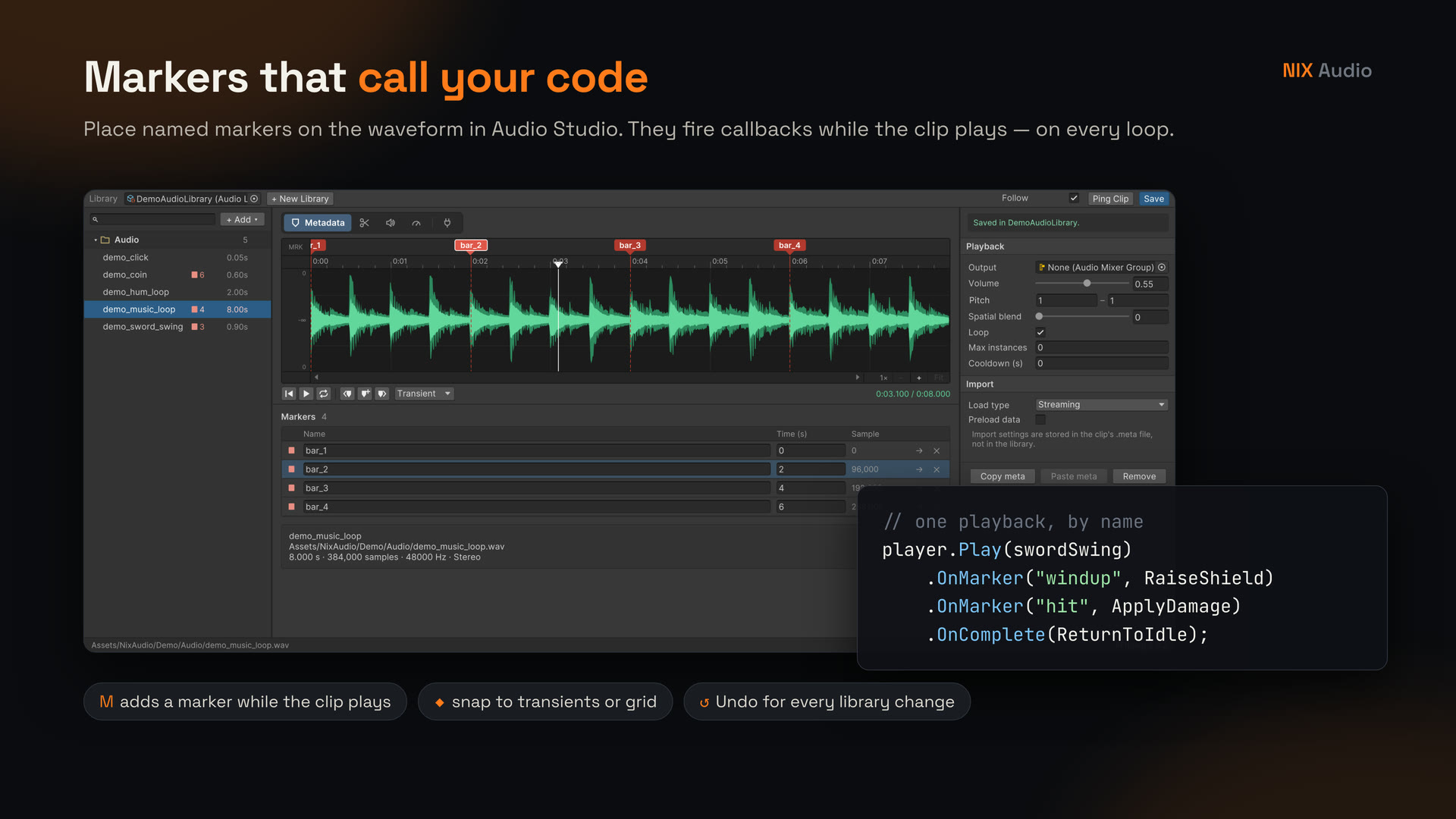Open the speaker volume tab in the toolbar
The height and width of the screenshot is (819, 1456).
[x=391, y=223]
